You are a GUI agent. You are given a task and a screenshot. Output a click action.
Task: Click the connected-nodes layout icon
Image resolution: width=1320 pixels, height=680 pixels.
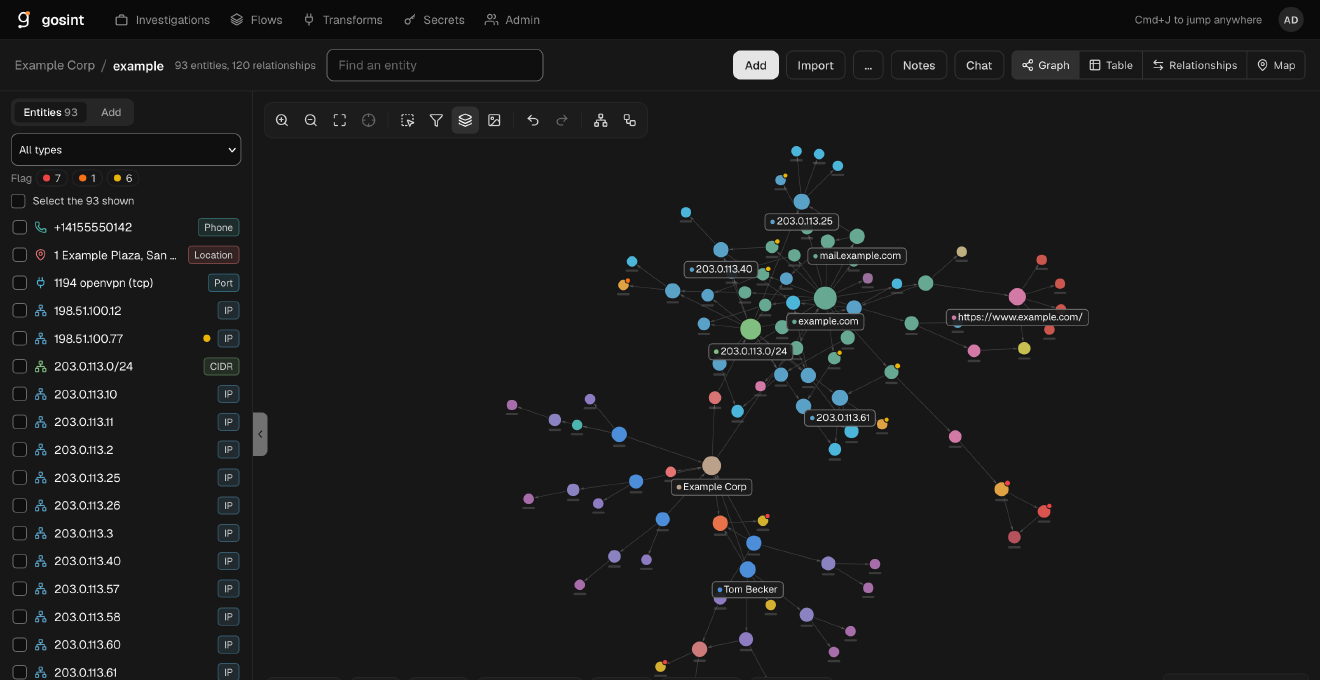coord(630,120)
